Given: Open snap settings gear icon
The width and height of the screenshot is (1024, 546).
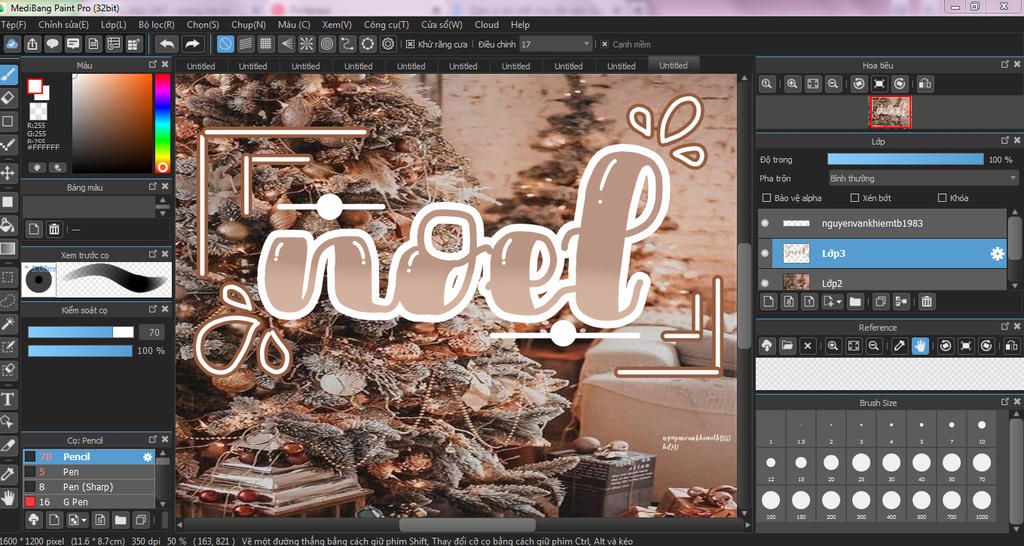Looking at the screenshot, I should click(388, 44).
